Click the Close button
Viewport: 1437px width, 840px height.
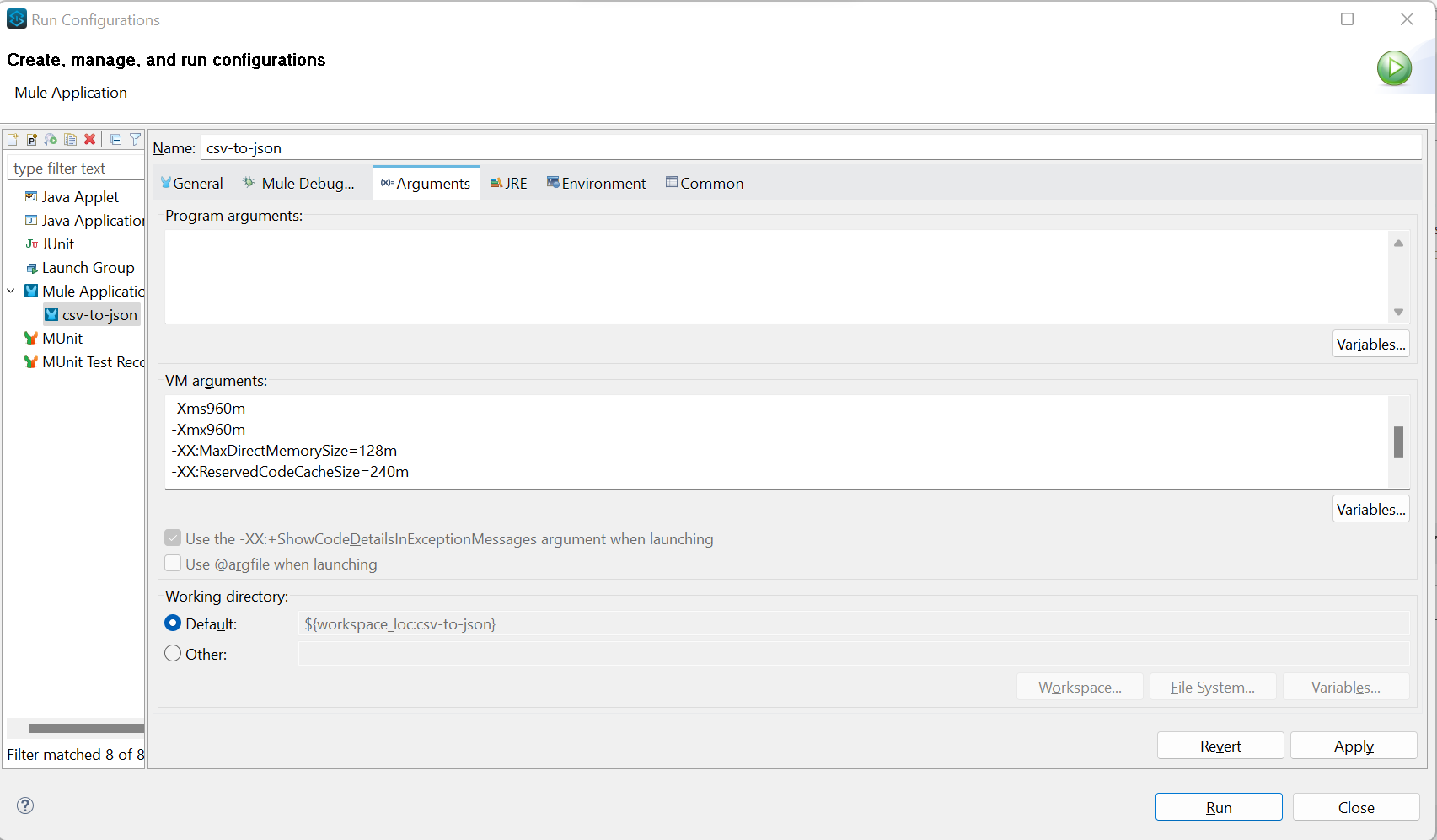(x=1356, y=807)
